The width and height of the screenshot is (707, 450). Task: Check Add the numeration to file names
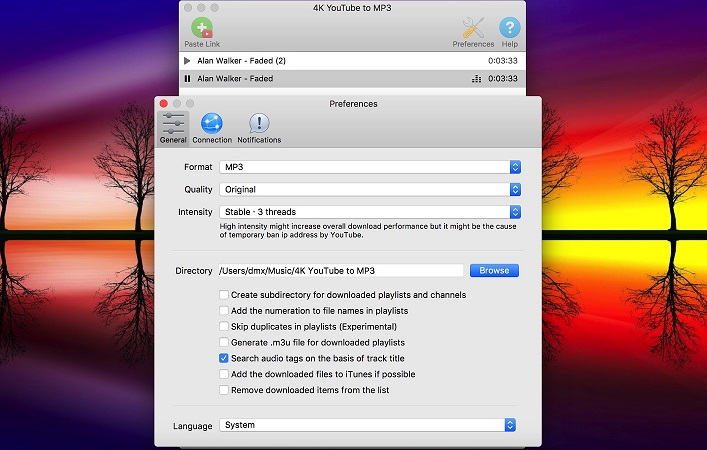[224, 311]
